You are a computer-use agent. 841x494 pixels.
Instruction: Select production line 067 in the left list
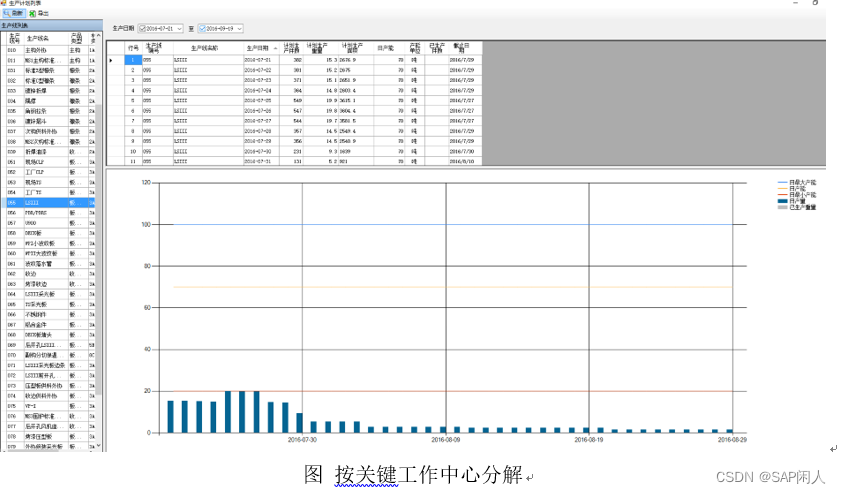[48, 325]
